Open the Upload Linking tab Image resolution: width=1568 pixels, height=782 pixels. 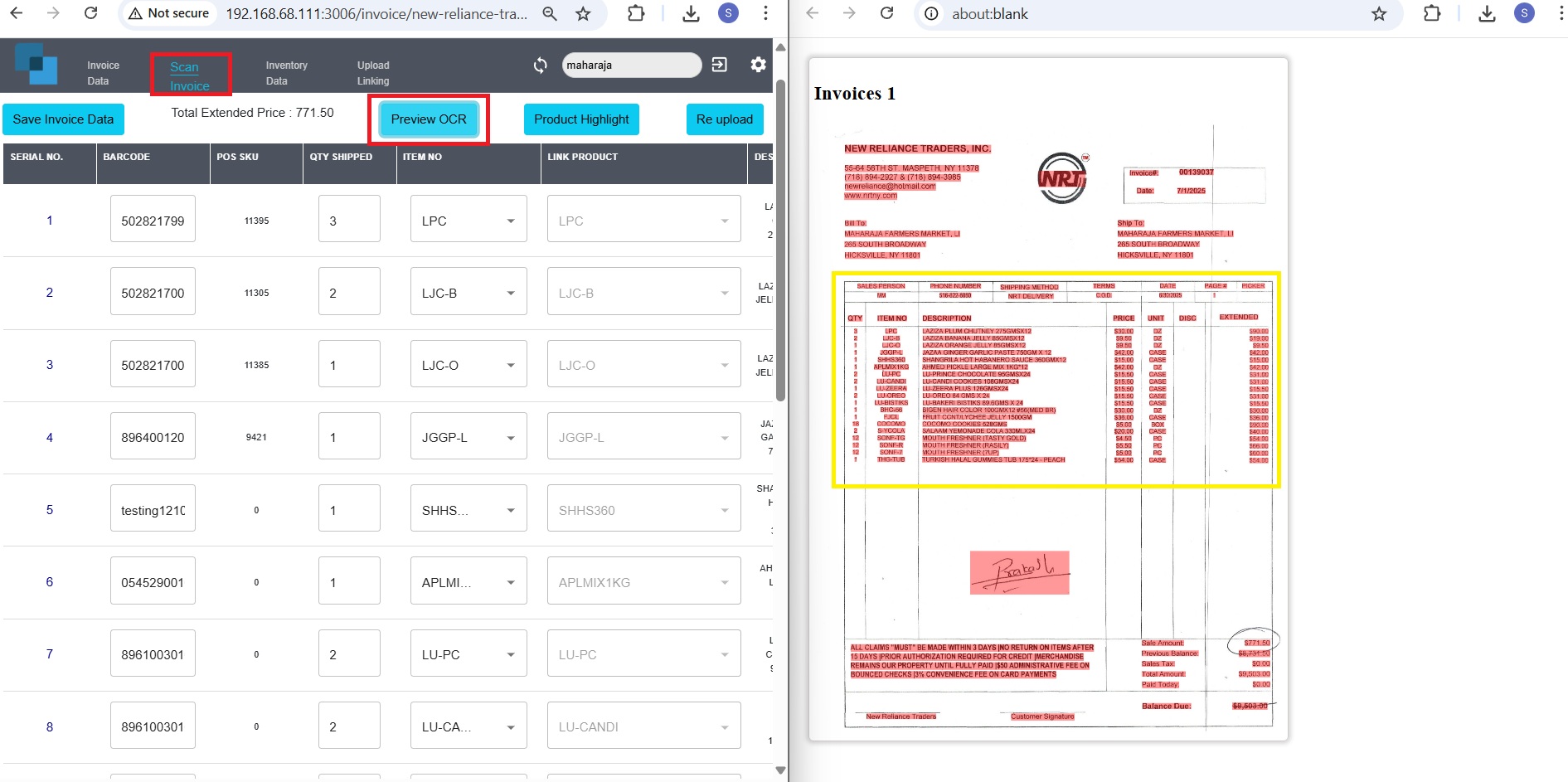[373, 73]
